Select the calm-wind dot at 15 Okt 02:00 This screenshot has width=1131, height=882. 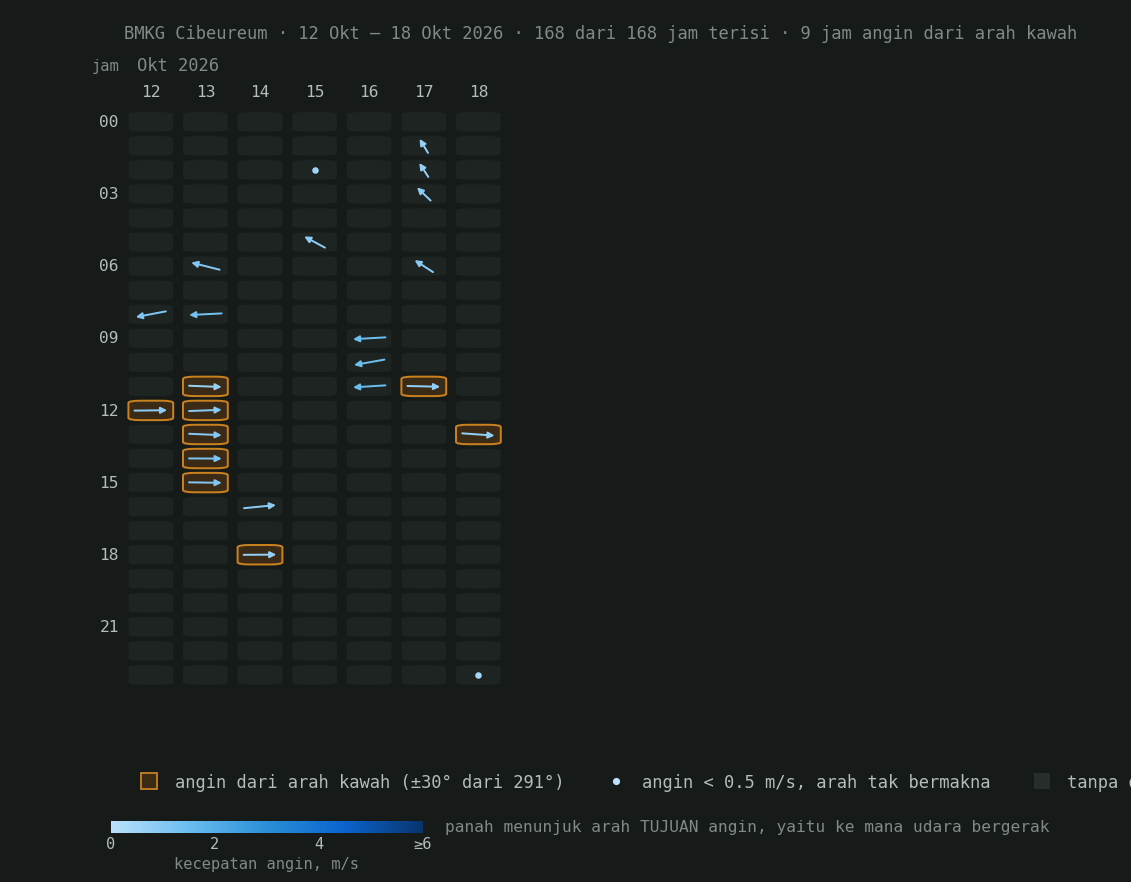[315, 170]
